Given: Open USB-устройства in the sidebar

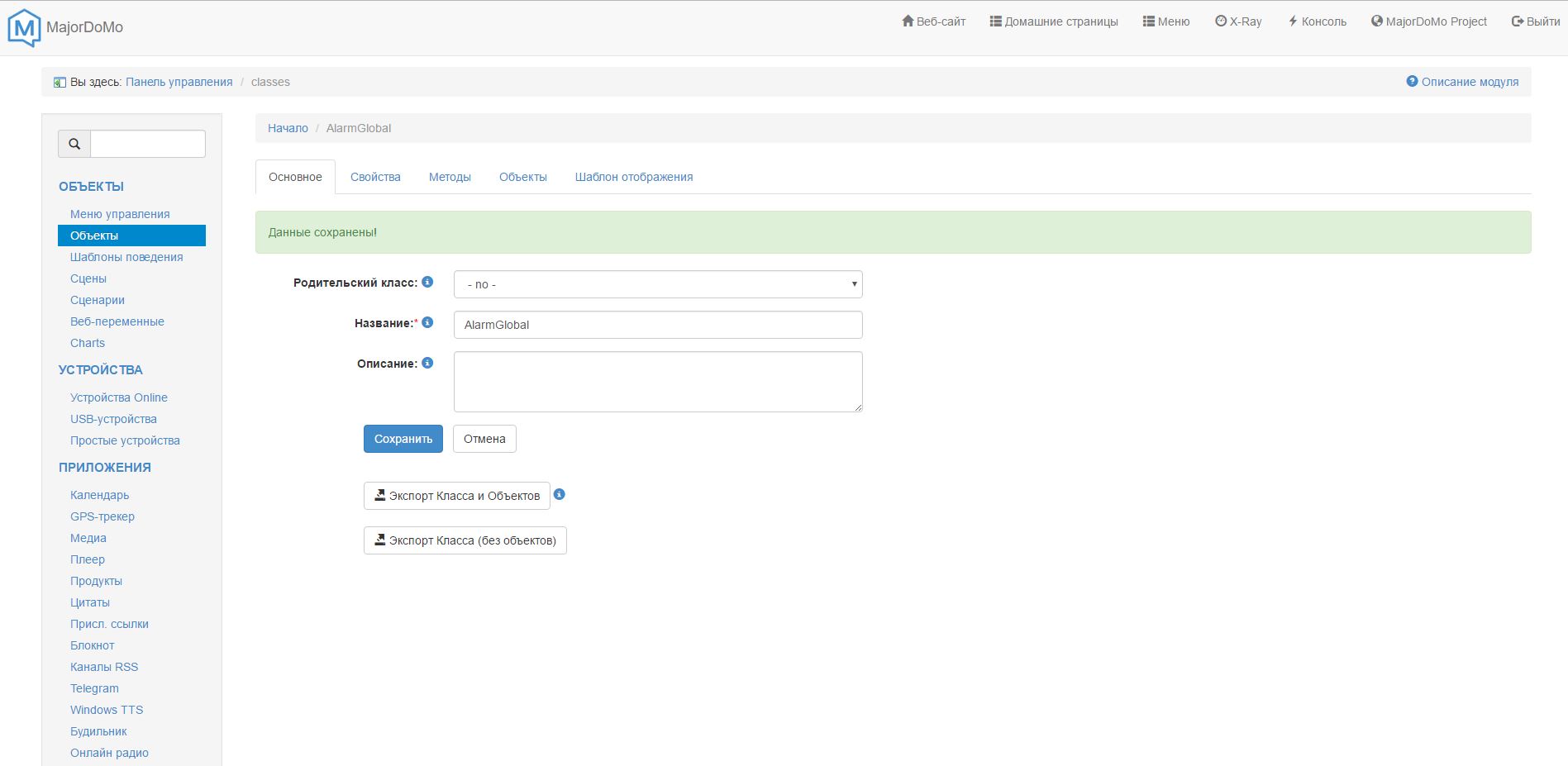Looking at the screenshot, I should 113,419.
